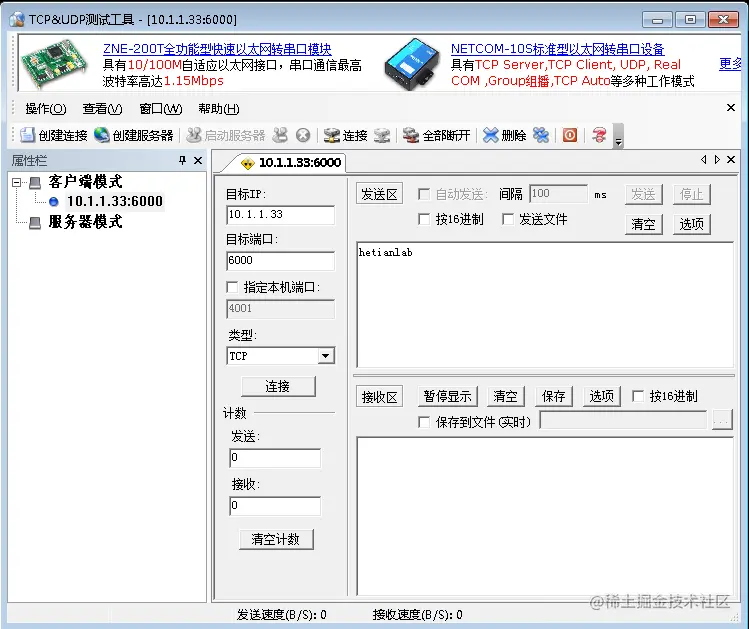Open the 操作(O) menu
The image size is (749, 629).
[x=46, y=109]
